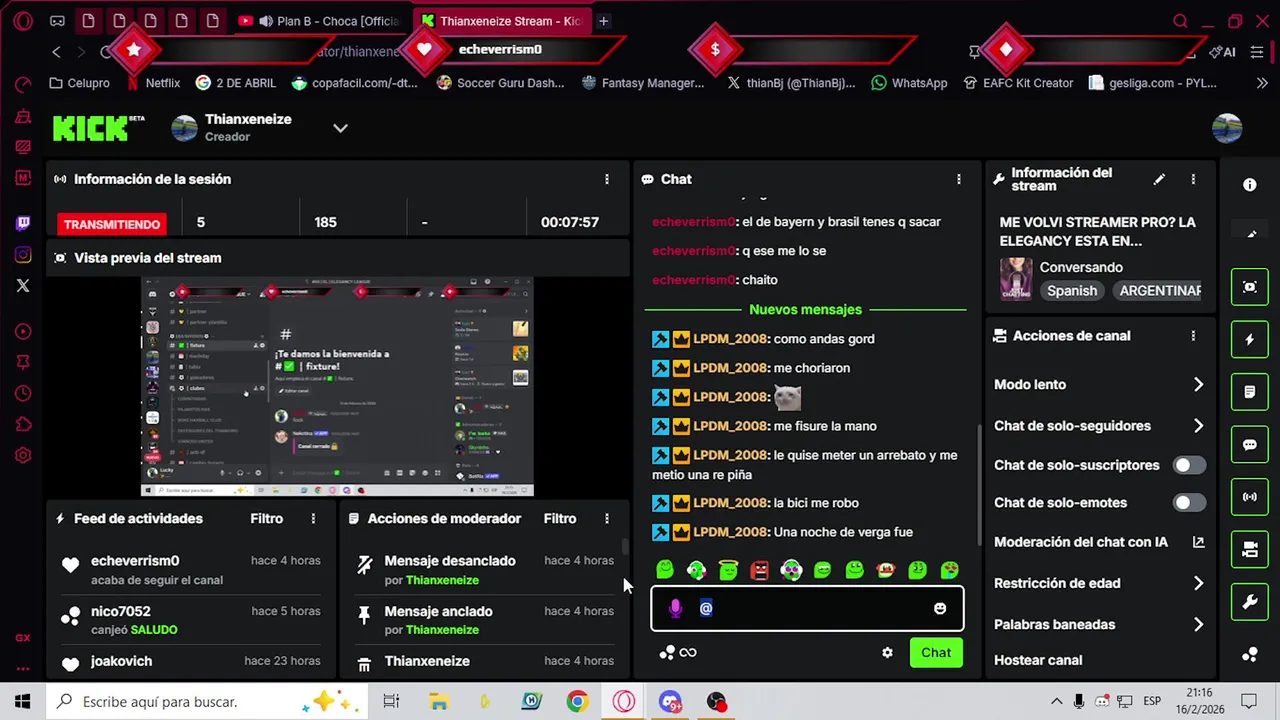Open the Thianxeneize Creador dropdown chevron
The image size is (1280, 720).
tap(340, 128)
